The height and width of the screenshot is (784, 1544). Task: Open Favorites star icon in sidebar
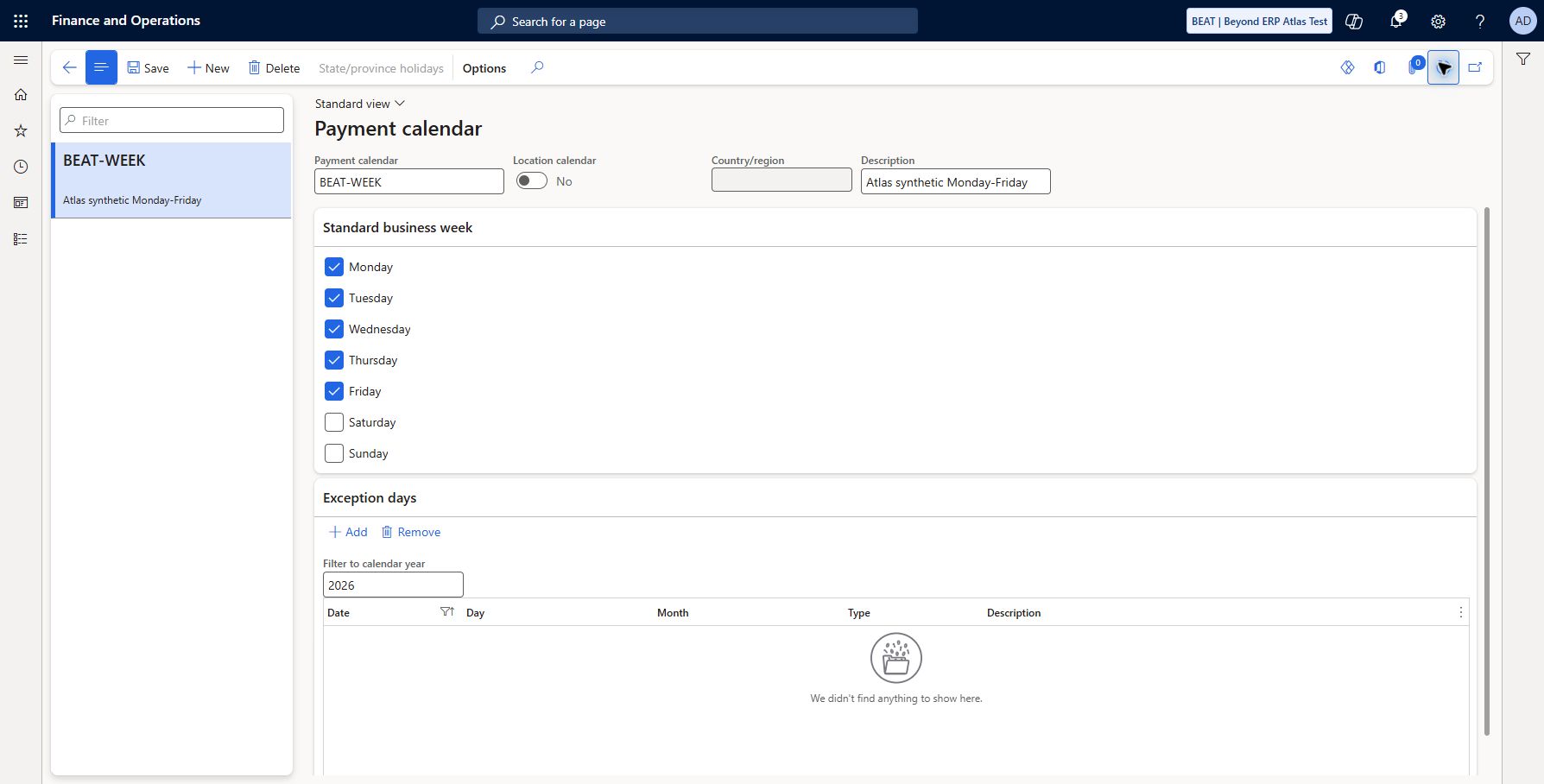[x=21, y=130]
